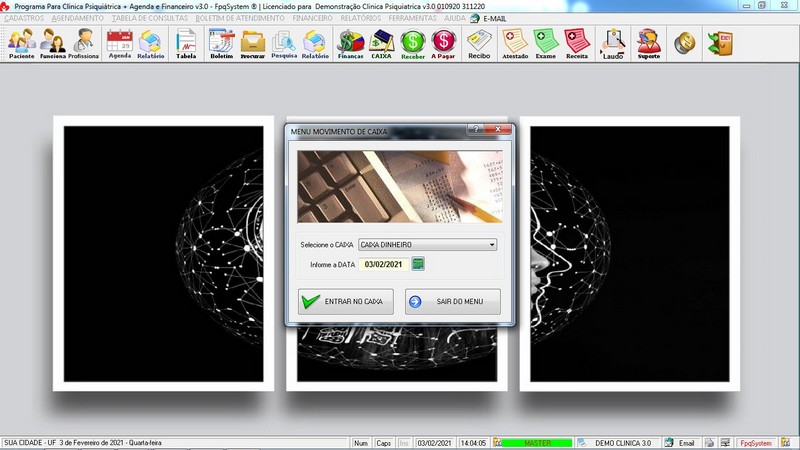Click the Exit door icon
The image size is (800, 450).
(x=720, y=43)
